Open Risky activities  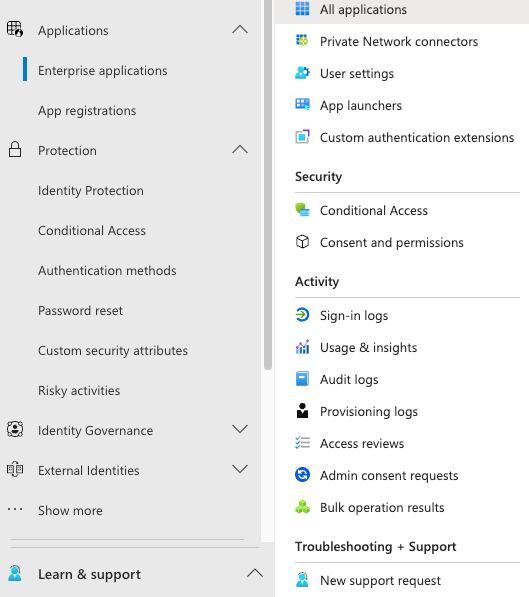[x=79, y=390]
